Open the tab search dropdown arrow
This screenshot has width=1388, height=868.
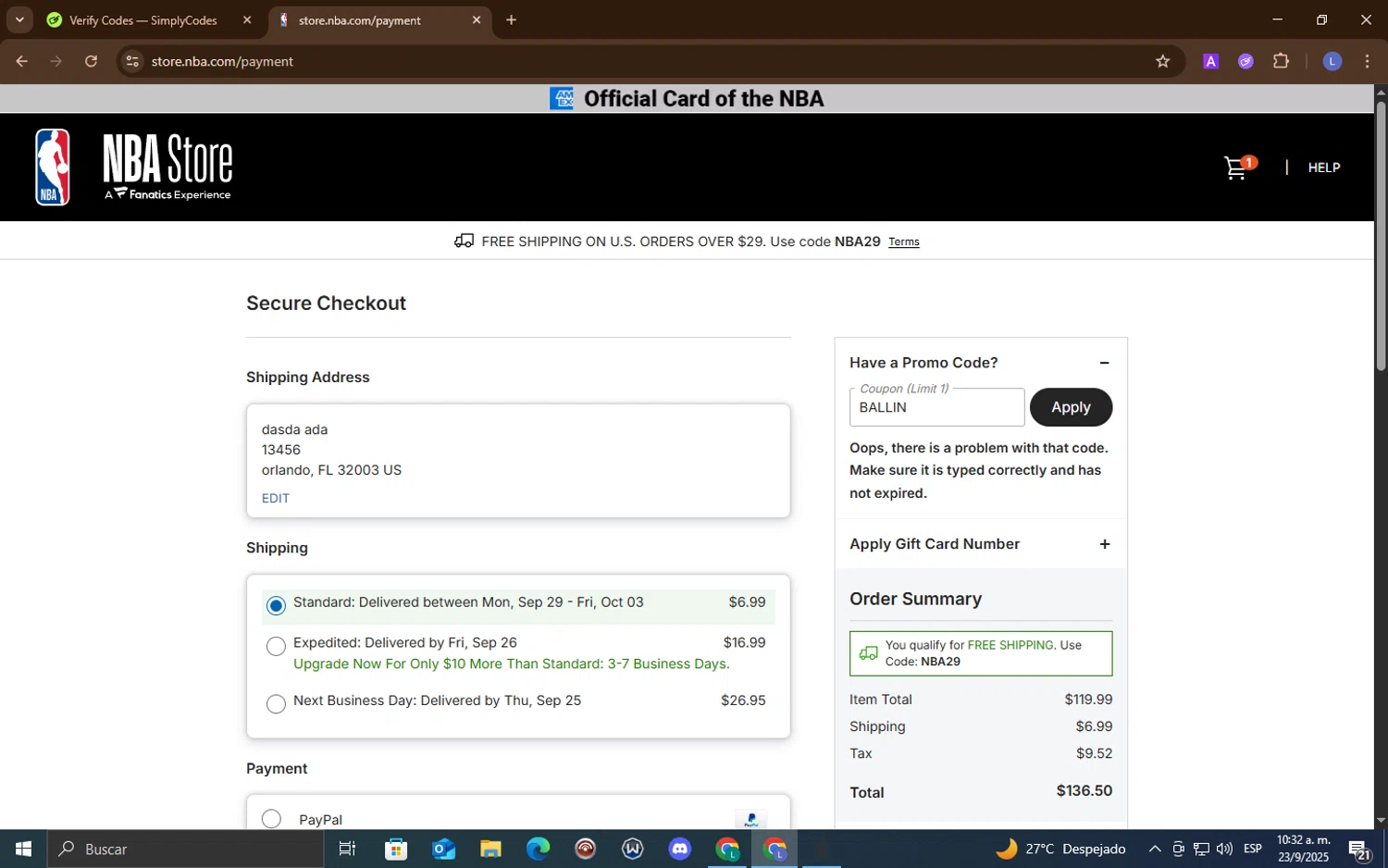pyautogui.click(x=19, y=19)
